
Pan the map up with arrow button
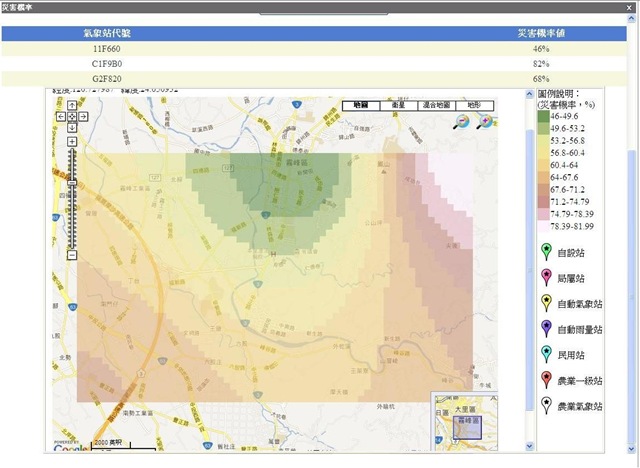pos(72,106)
